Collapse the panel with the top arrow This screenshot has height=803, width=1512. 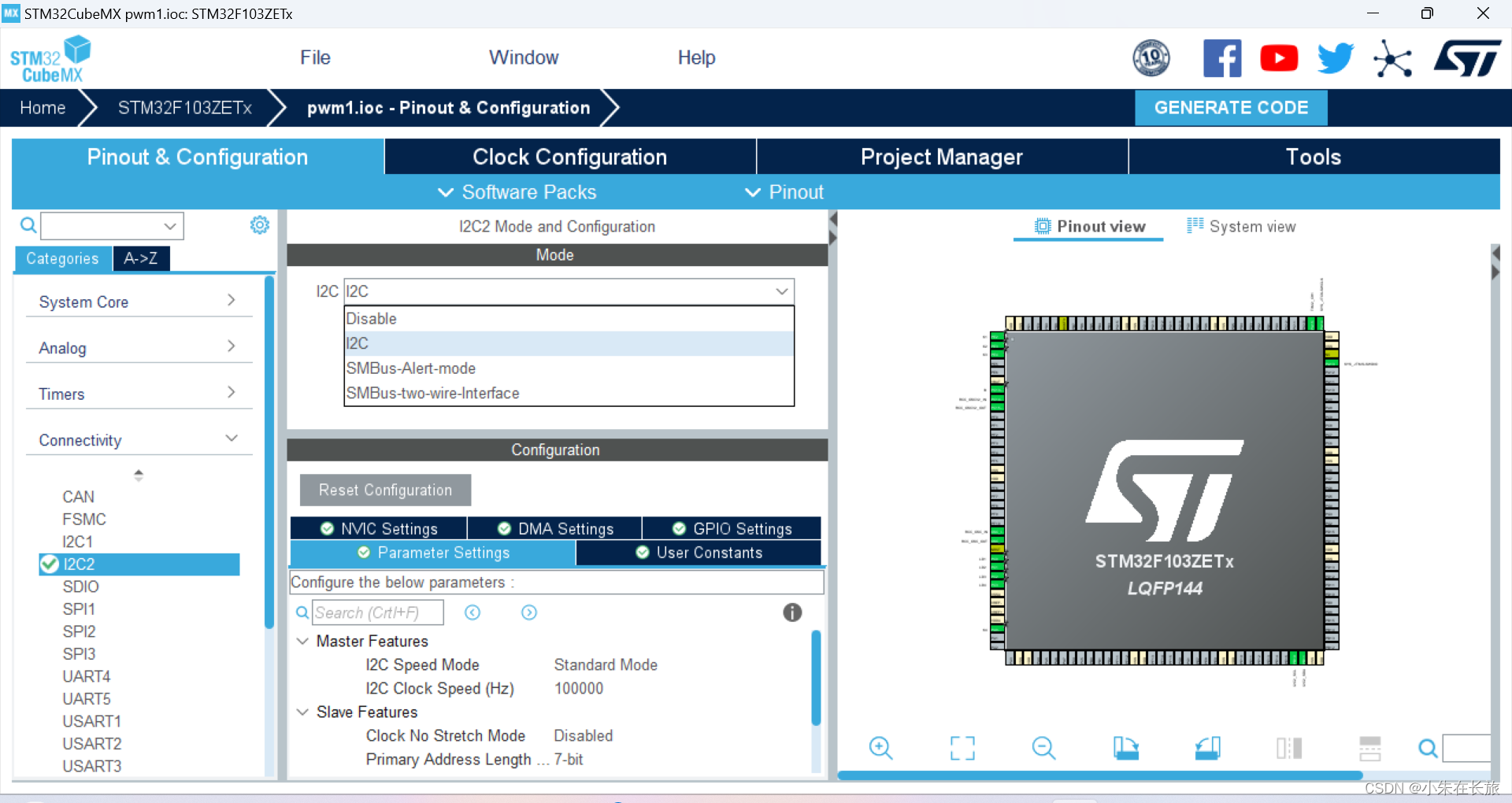833,220
